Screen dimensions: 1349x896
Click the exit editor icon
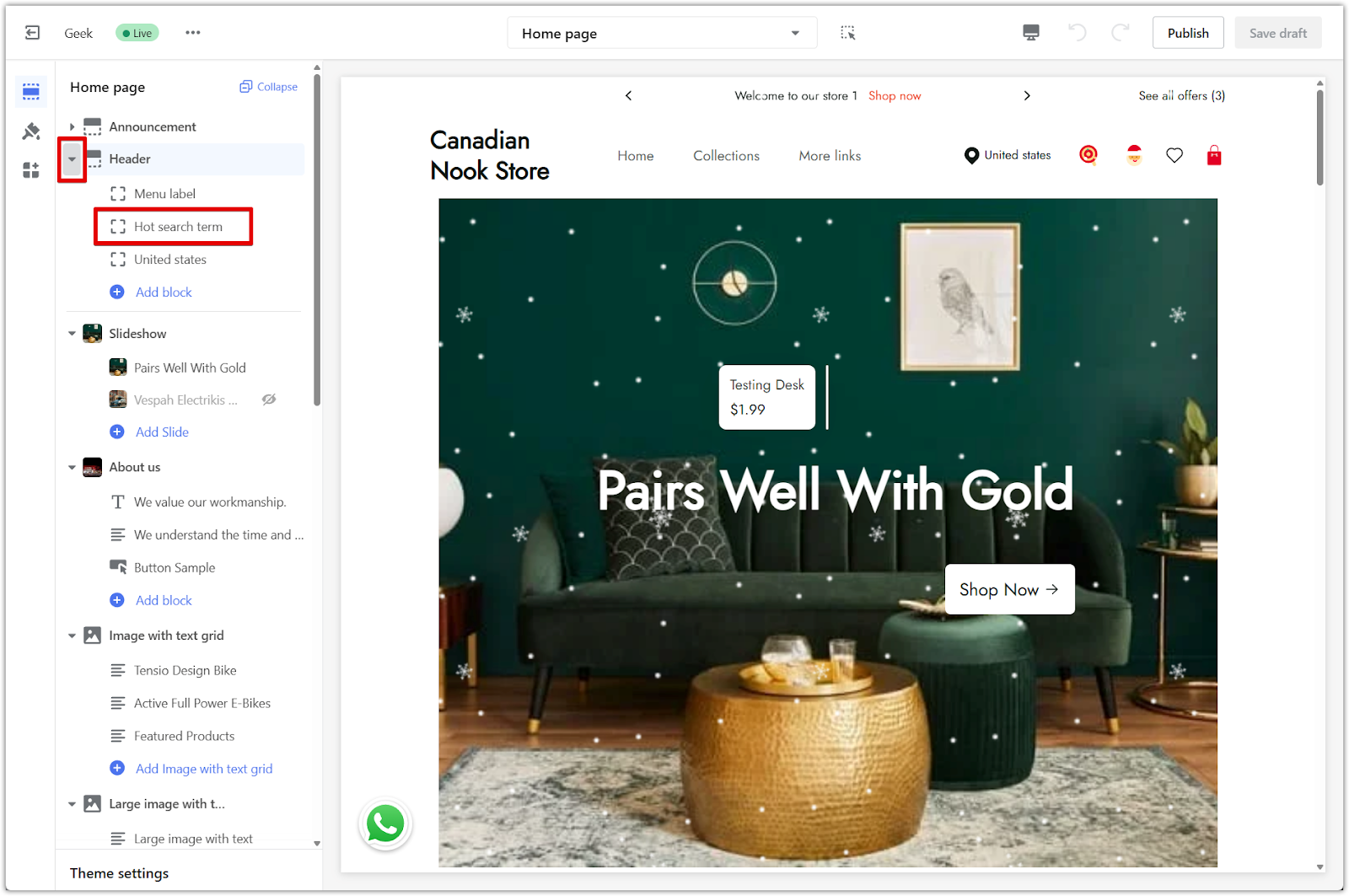[32, 33]
